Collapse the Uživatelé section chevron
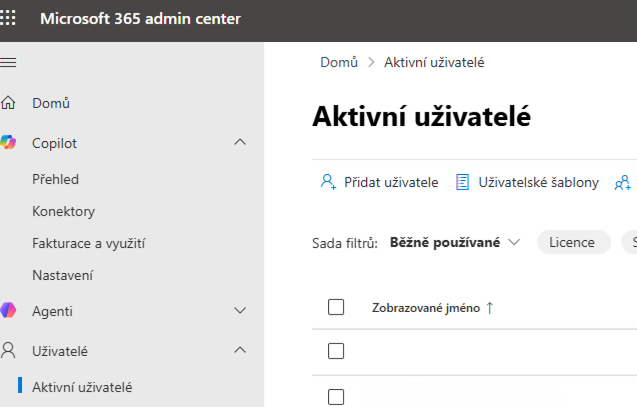 pyautogui.click(x=240, y=350)
